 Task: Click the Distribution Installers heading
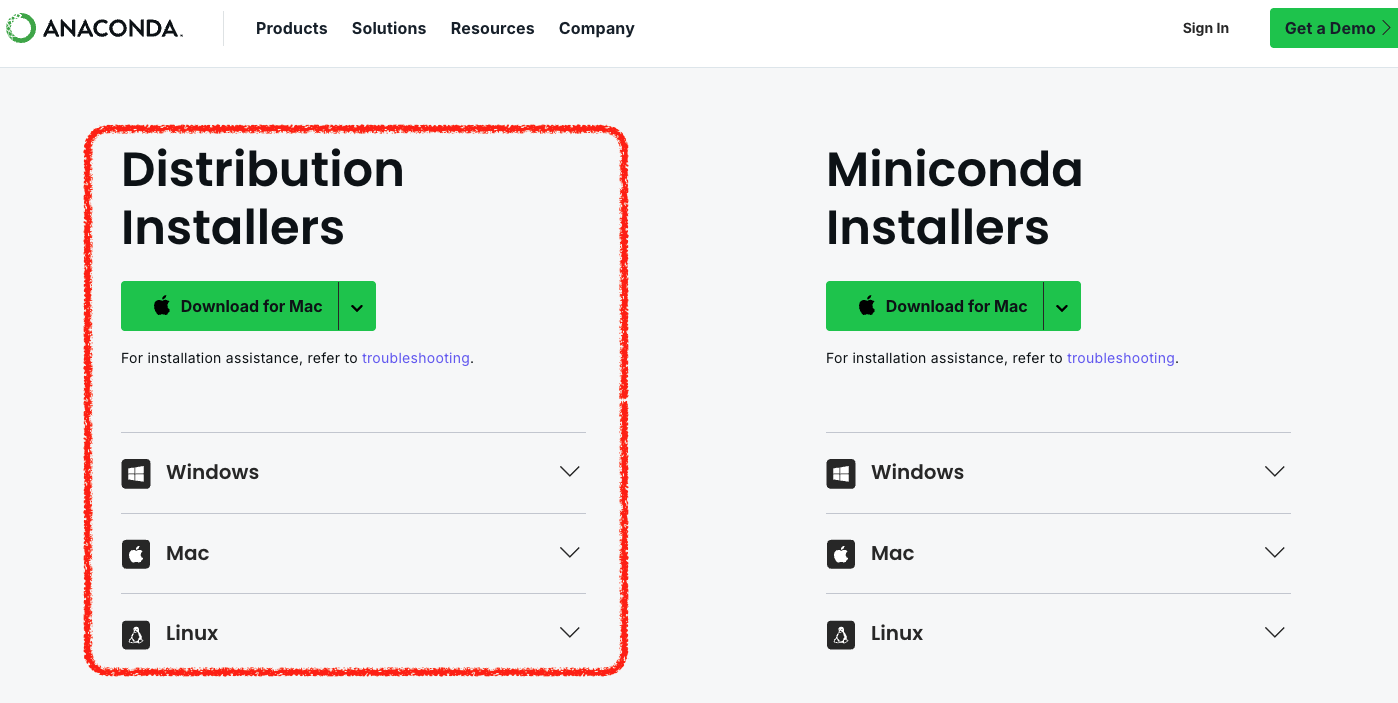tap(262, 198)
